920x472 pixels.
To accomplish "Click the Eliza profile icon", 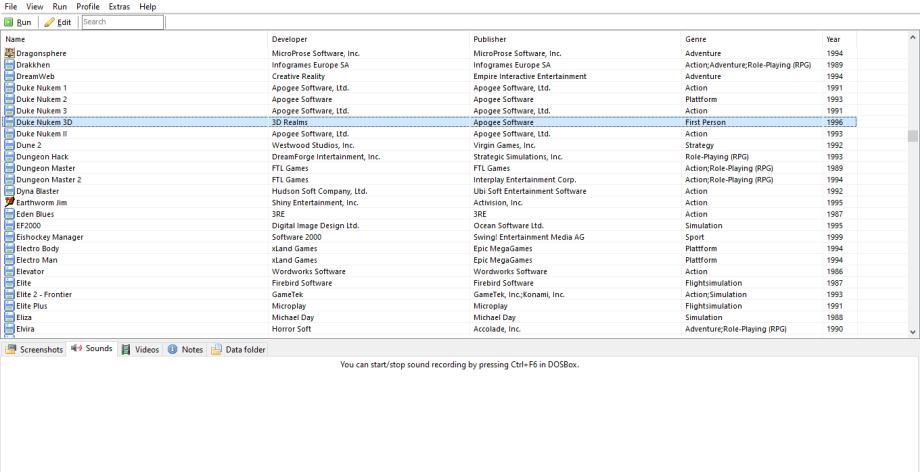I will [x=9, y=318].
